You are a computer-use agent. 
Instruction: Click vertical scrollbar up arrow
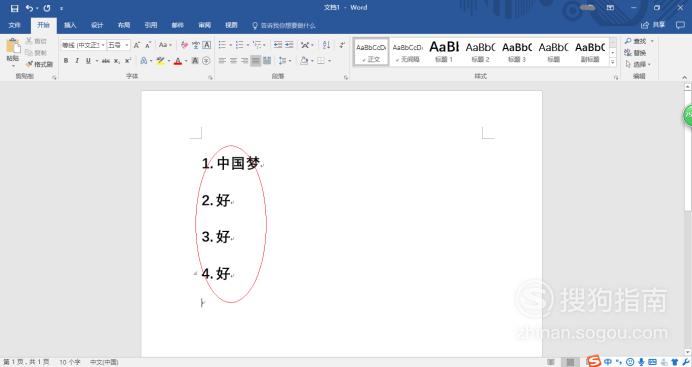(687, 87)
